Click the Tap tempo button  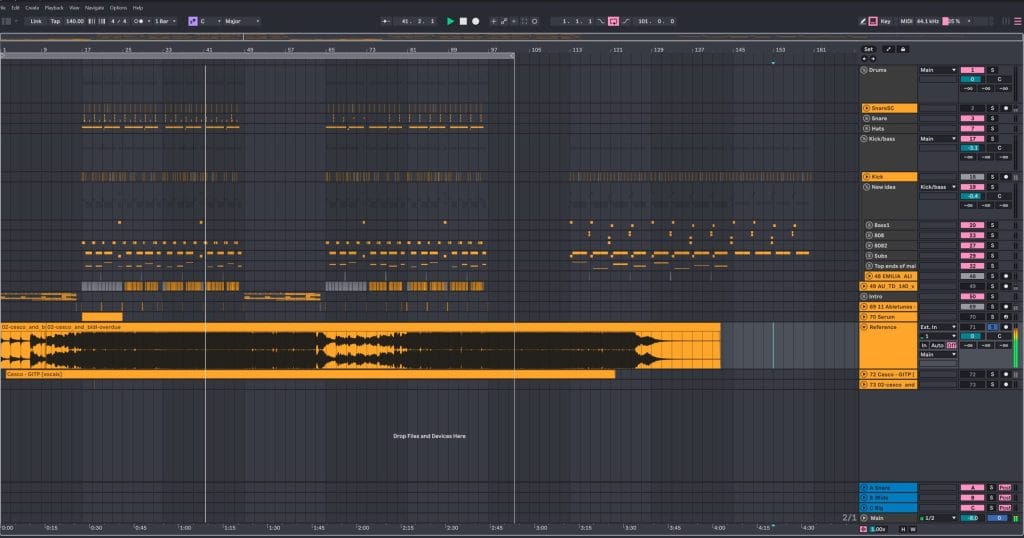55,20
